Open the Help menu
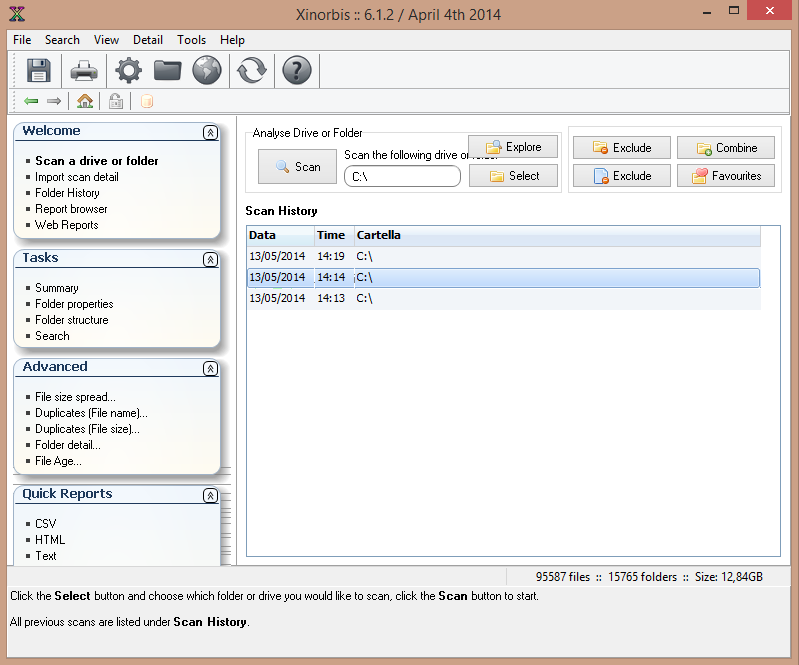 point(232,40)
